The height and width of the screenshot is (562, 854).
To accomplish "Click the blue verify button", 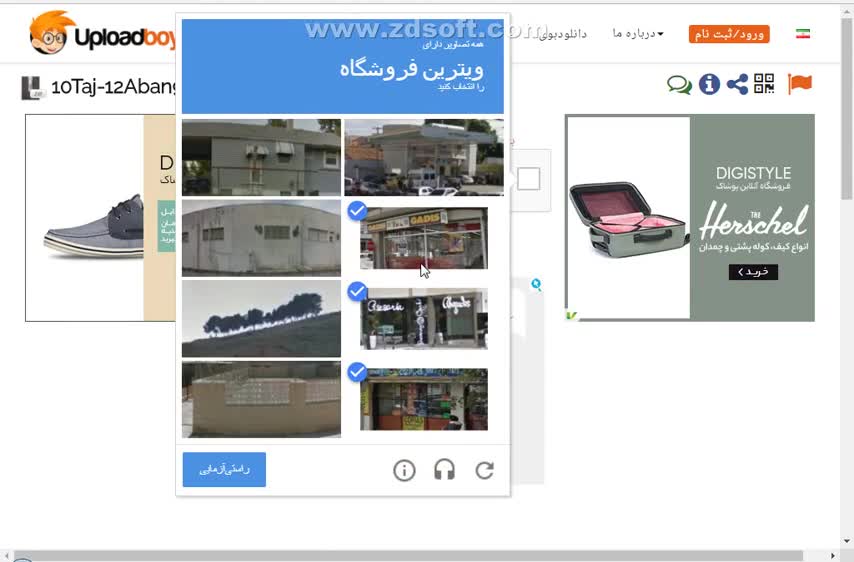I will (x=224, y=469).
